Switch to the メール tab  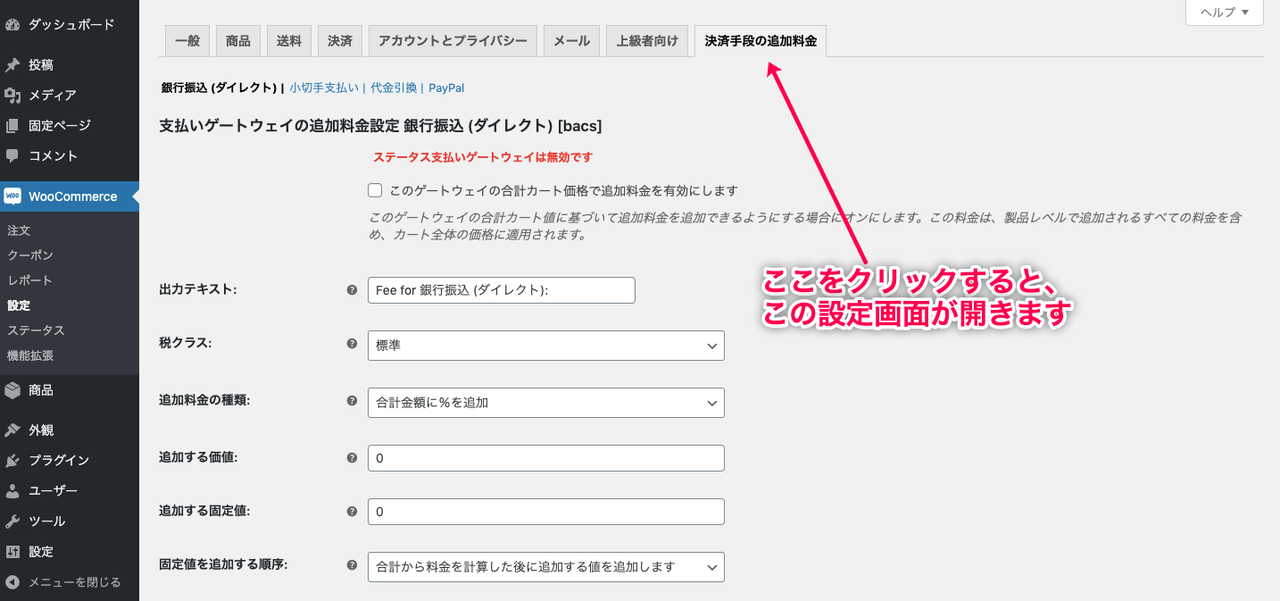572,41
